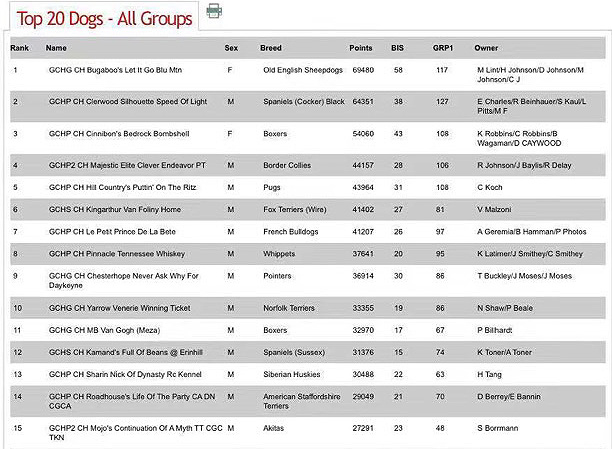Click the Spaniels (Cocker) Black breed cell
612x449 pixels.
pyautogui.click(x=304, y=102)
